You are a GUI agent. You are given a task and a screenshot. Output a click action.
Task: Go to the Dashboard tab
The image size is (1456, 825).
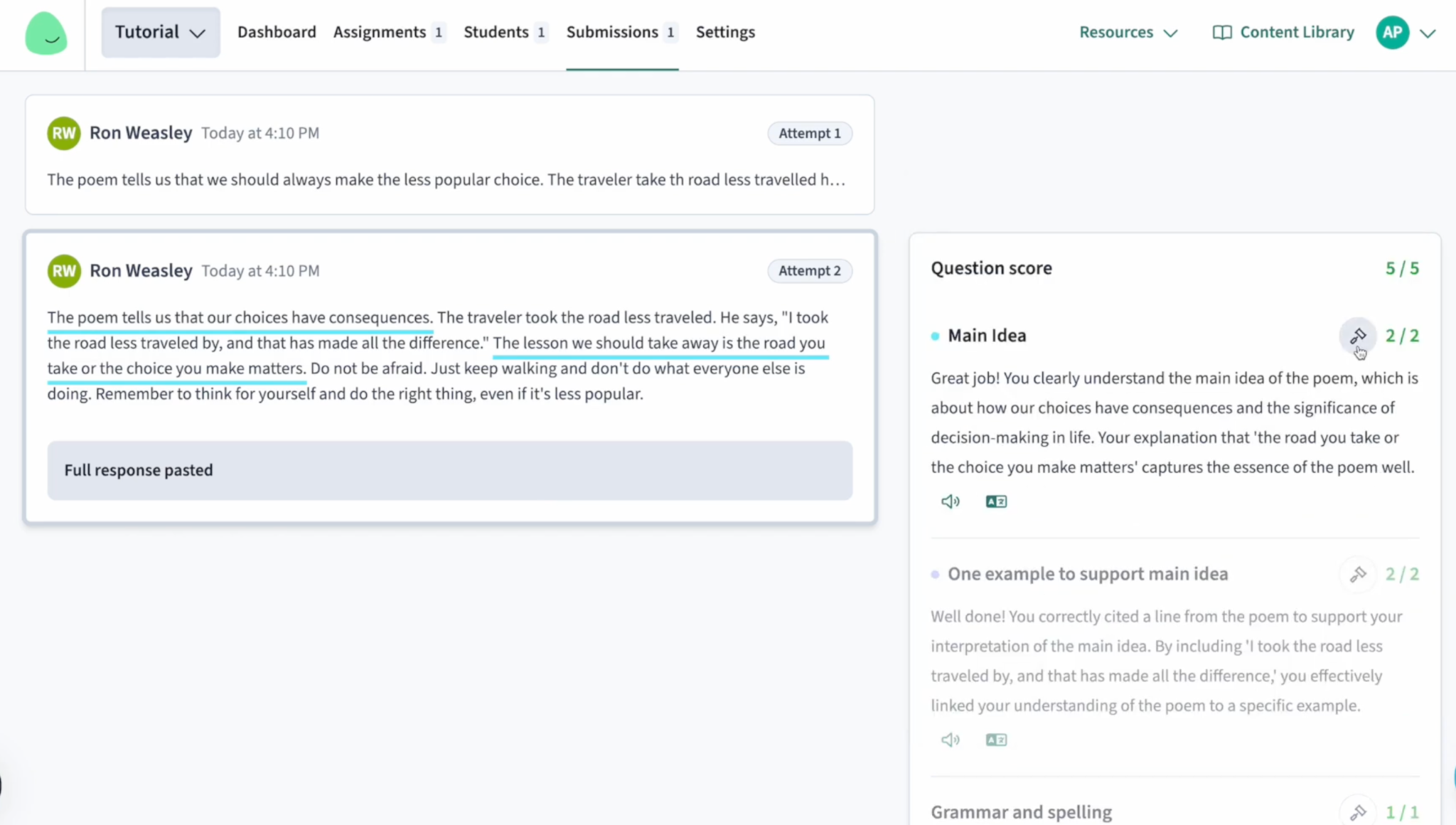(x=277, y=32)
